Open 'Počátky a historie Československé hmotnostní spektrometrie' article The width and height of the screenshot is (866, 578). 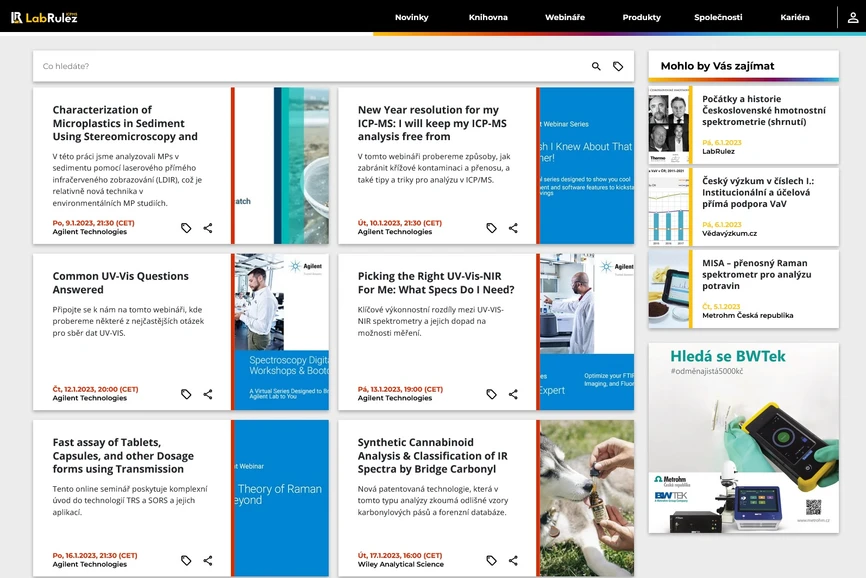pos(764,110)
